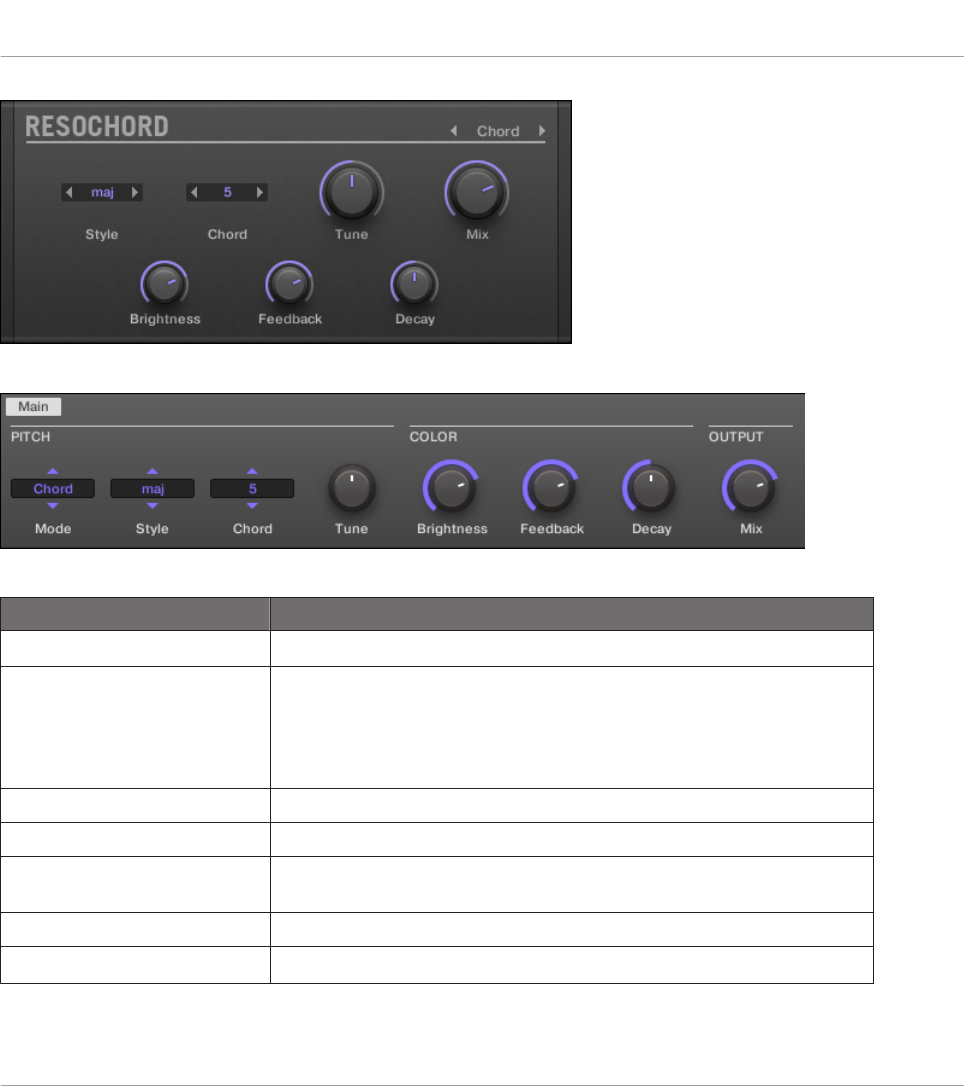
Task: Click the Mix knob in the OUTPUT section
Action: (x=750, y=488)
